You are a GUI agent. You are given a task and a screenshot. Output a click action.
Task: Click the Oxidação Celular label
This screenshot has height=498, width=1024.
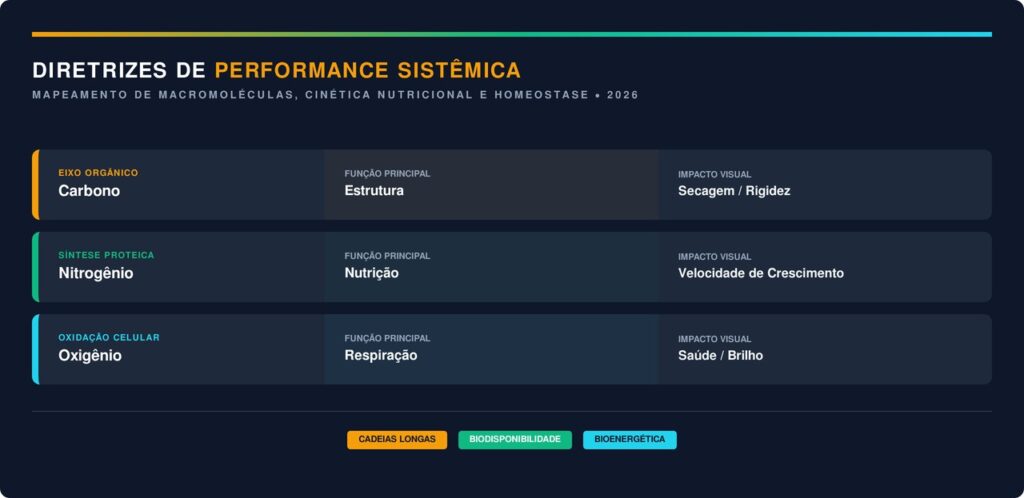tap(109, 337)
